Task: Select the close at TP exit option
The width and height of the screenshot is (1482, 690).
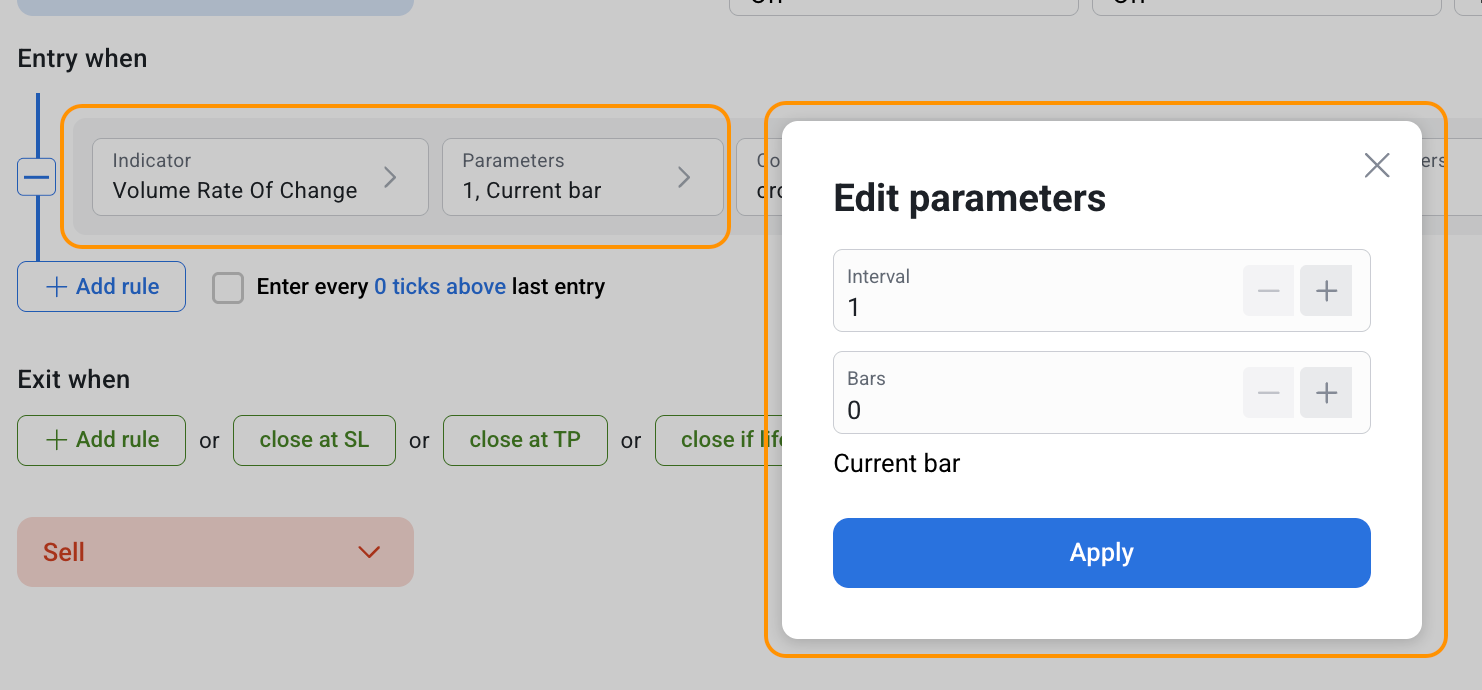Action: tap(525, 441)
